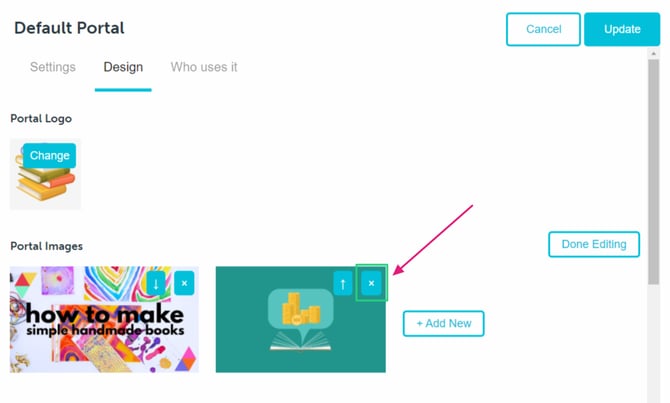Save changes with the Update button

(622, 29)
